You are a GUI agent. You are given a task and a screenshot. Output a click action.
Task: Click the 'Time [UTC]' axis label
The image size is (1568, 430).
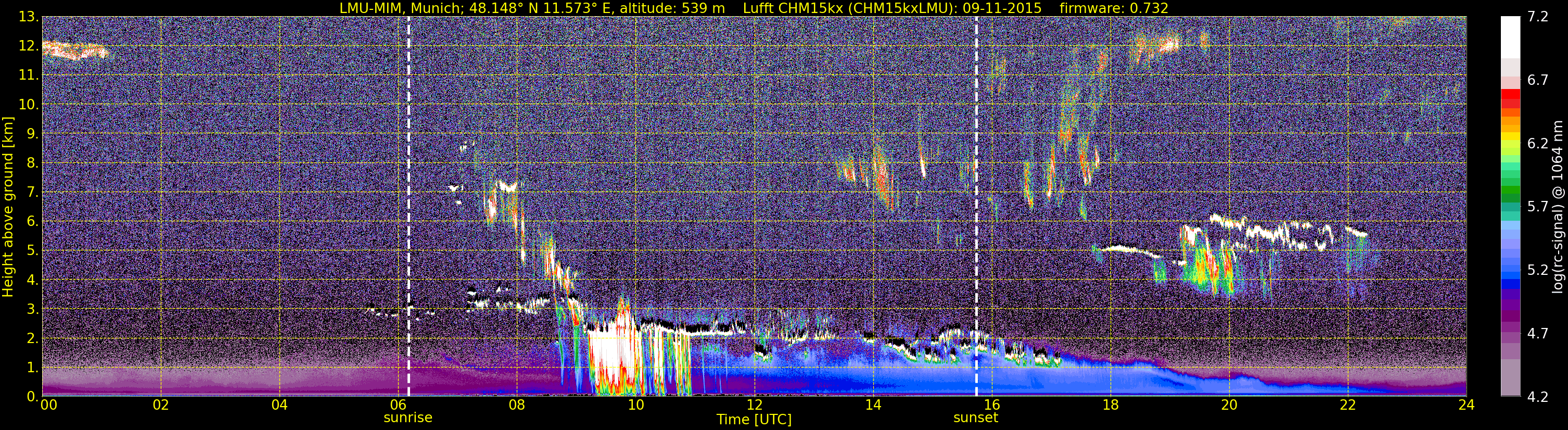(754, 420)
